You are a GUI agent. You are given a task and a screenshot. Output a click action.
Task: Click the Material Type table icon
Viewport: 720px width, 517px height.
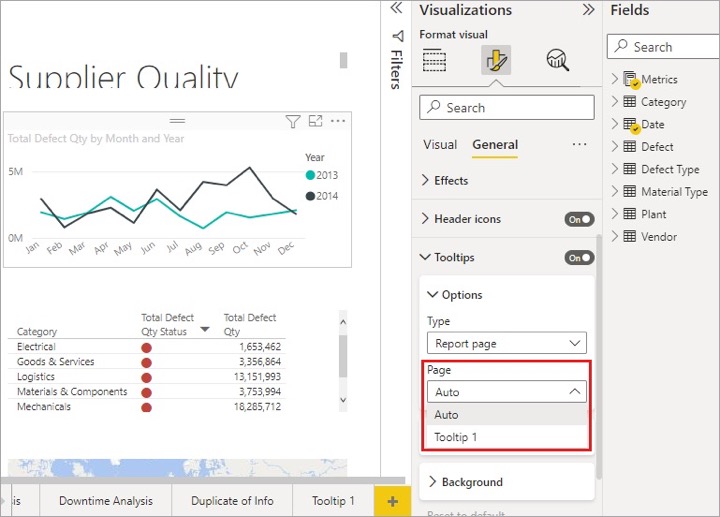(630, 191)
